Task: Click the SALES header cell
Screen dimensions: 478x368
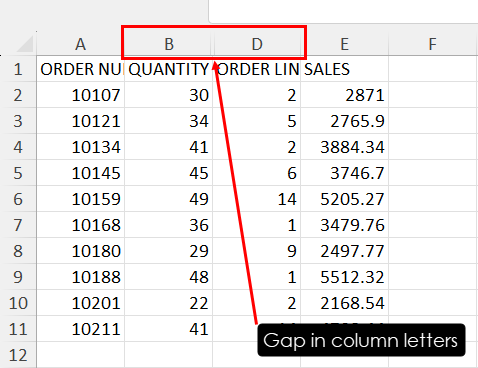Action: click(344, 69)
